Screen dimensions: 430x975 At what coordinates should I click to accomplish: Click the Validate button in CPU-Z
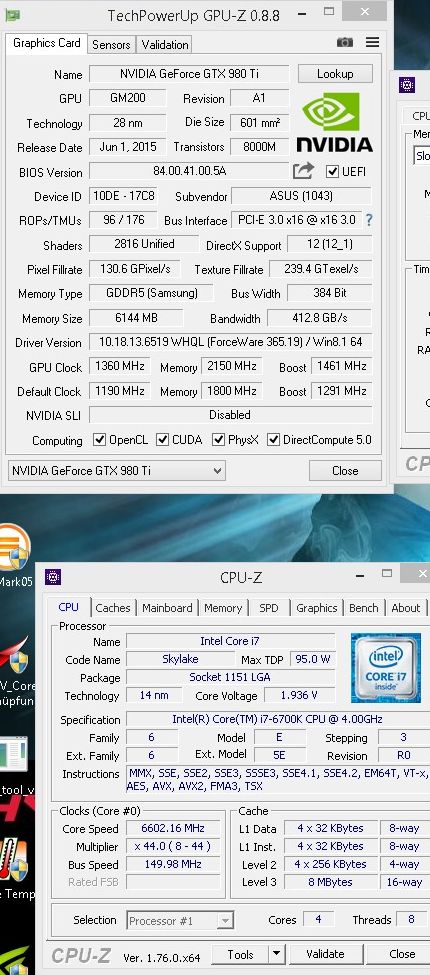coord(325,954)
